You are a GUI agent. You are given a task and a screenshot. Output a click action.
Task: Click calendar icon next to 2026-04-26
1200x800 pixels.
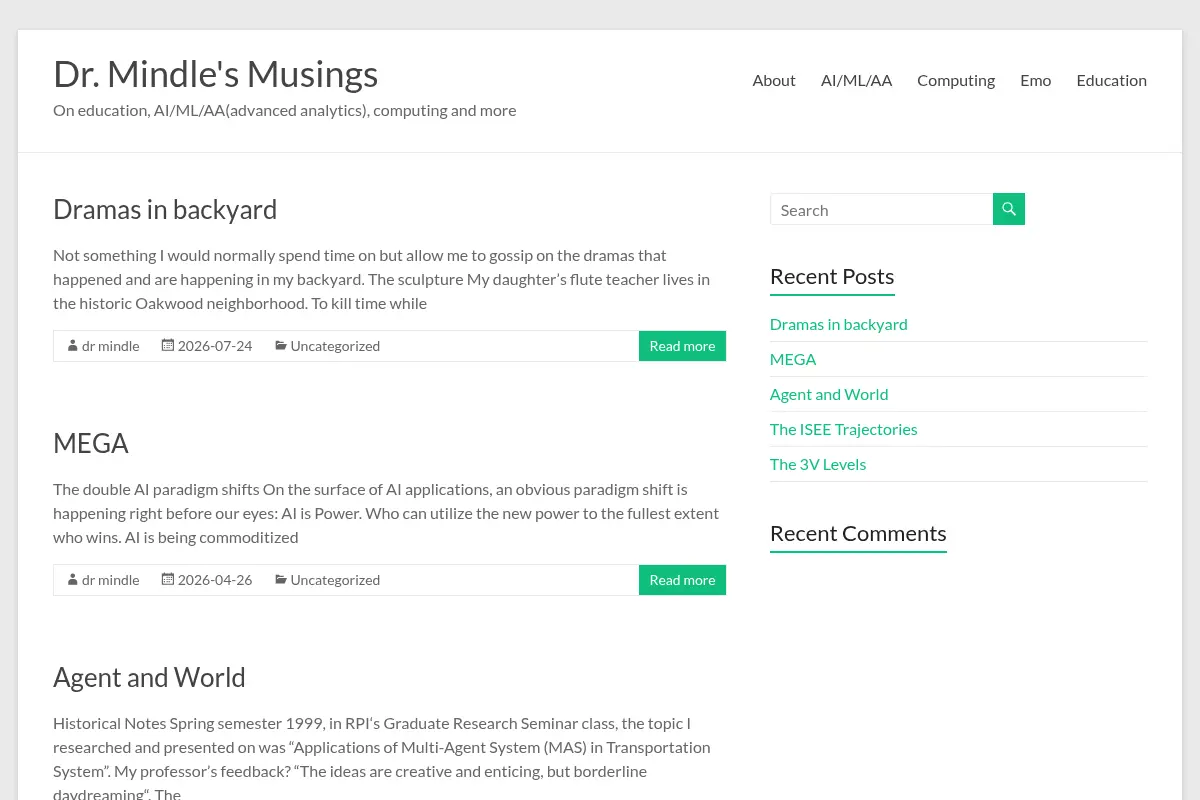168,579
